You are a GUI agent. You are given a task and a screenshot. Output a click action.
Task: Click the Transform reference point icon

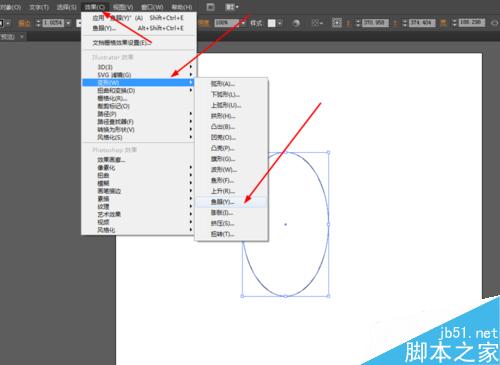click(x=337, y=23)
